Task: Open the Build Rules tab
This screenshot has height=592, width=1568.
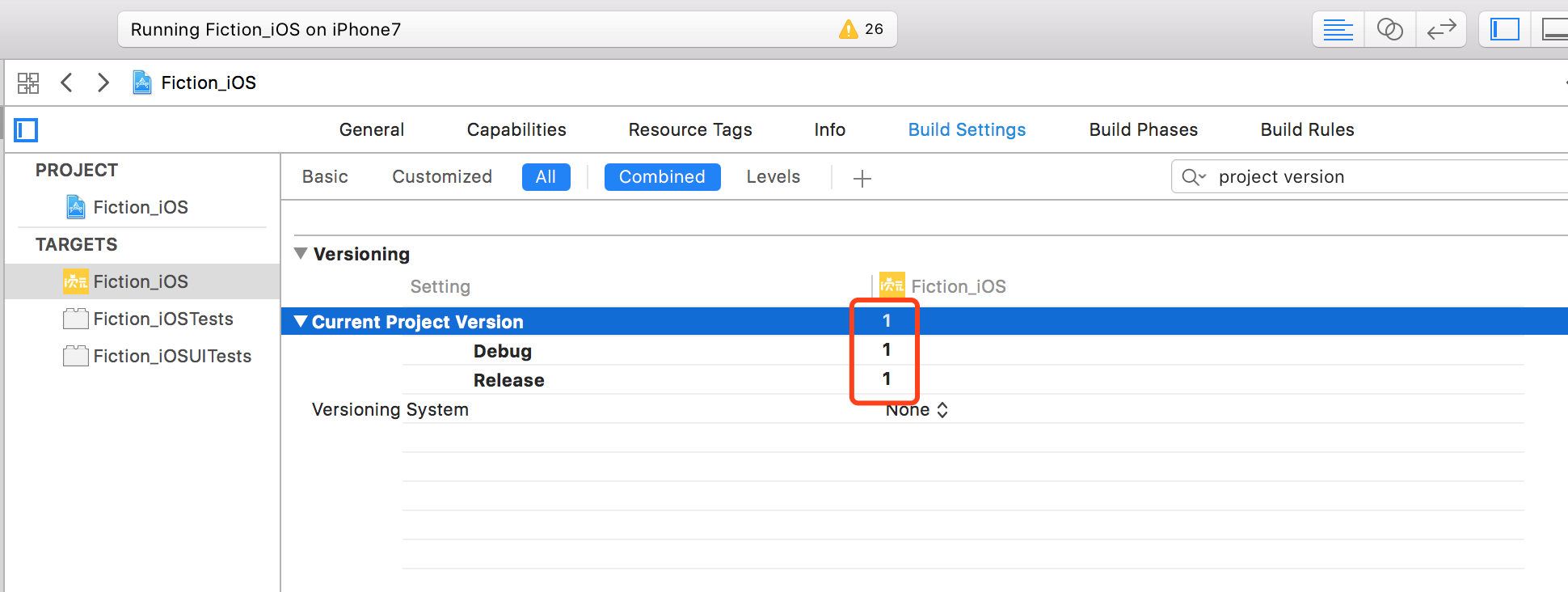Action: 1307,130
